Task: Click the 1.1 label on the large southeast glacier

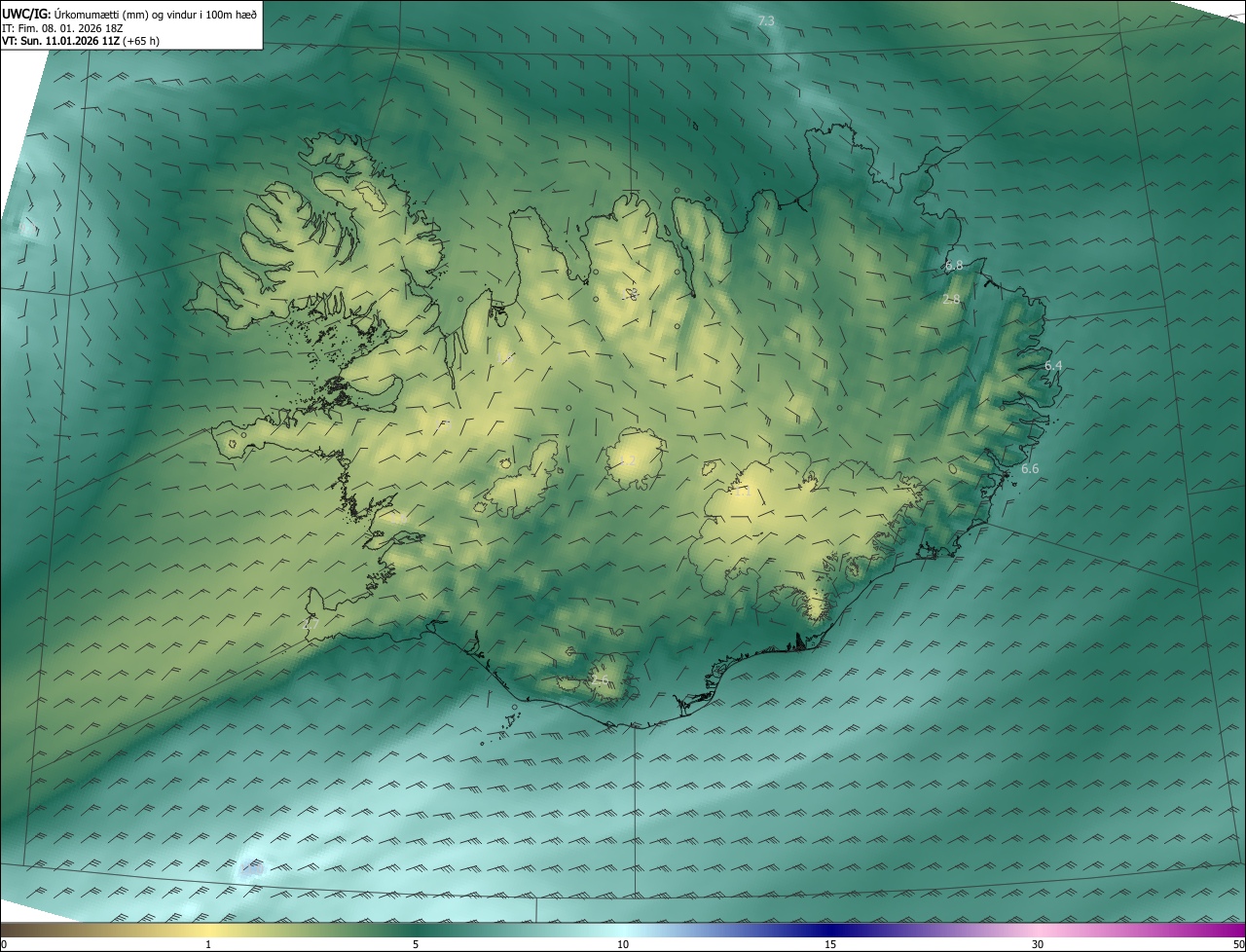Action: [741, 493]
